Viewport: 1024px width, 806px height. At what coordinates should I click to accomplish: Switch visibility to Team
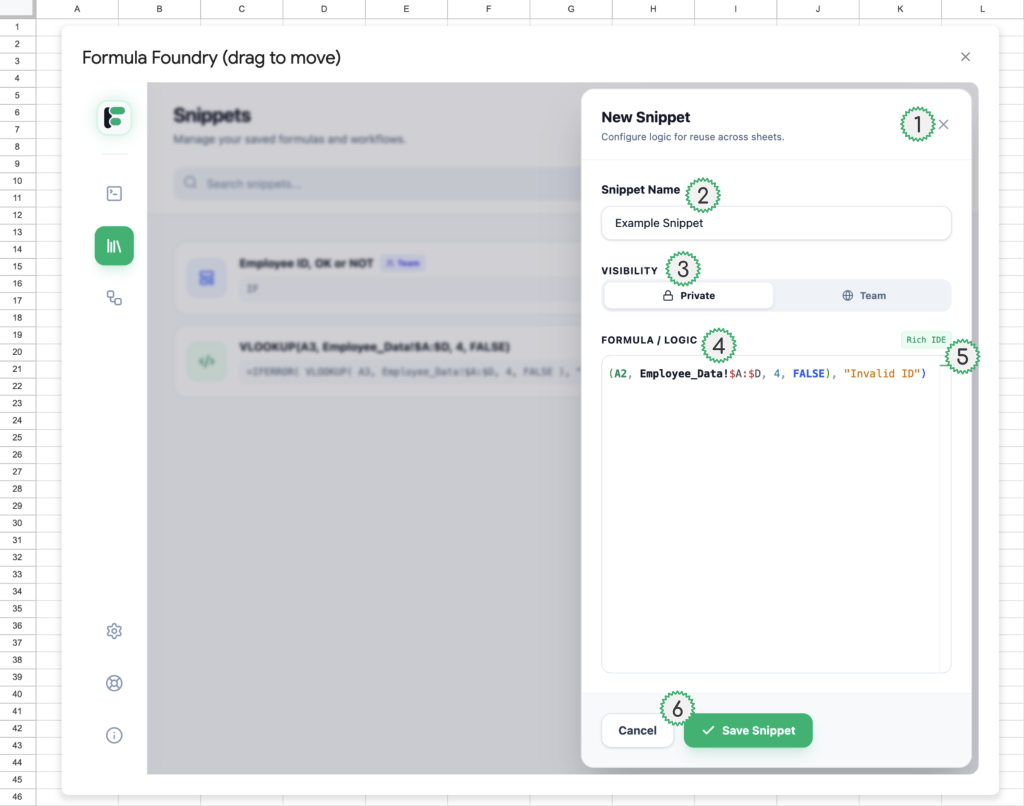coord(863,296)
